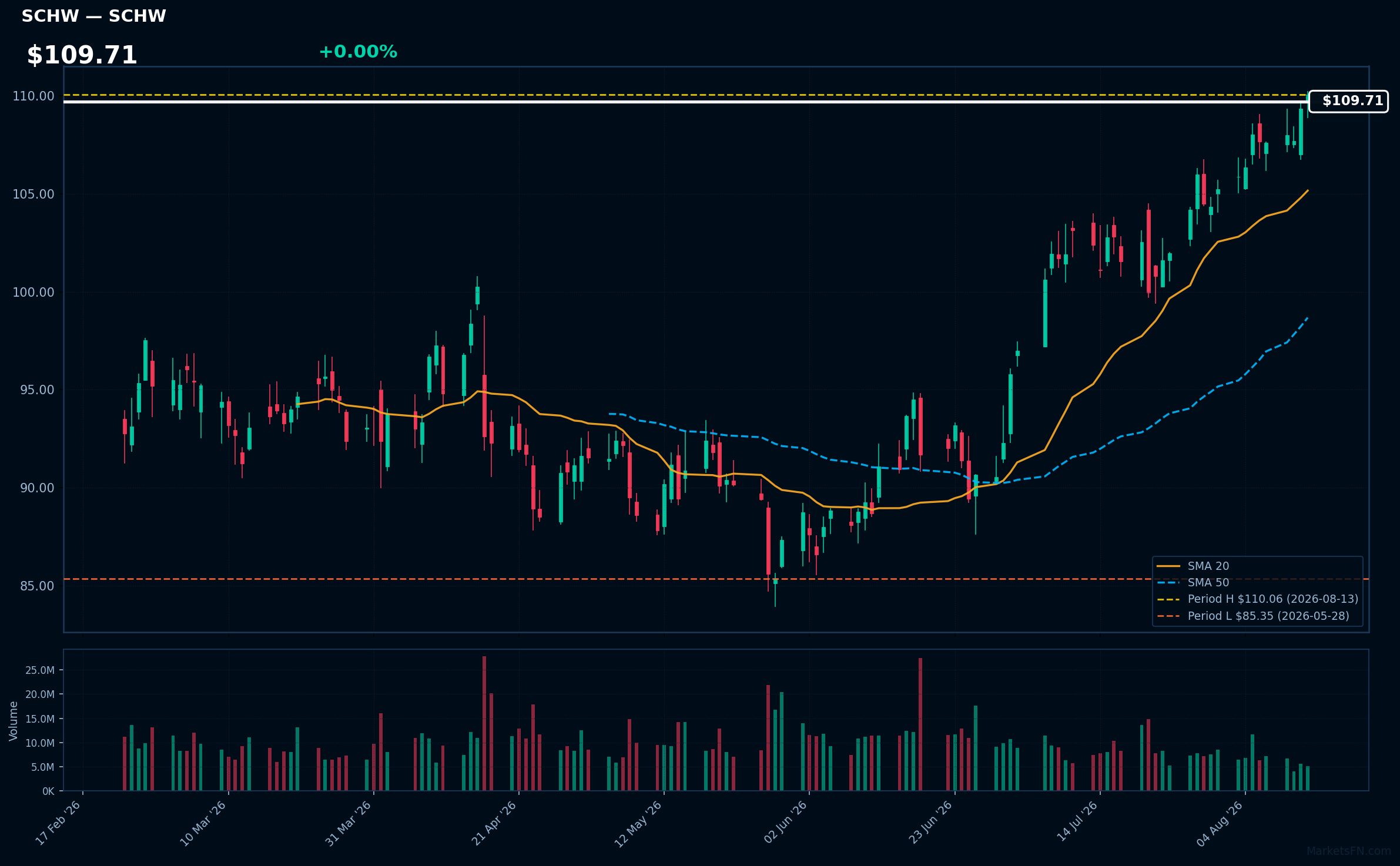The height and width of the screenshot is (866, 1400).
Task: Click the 21 Apr '26 date label
Action: tap(494, 824)
